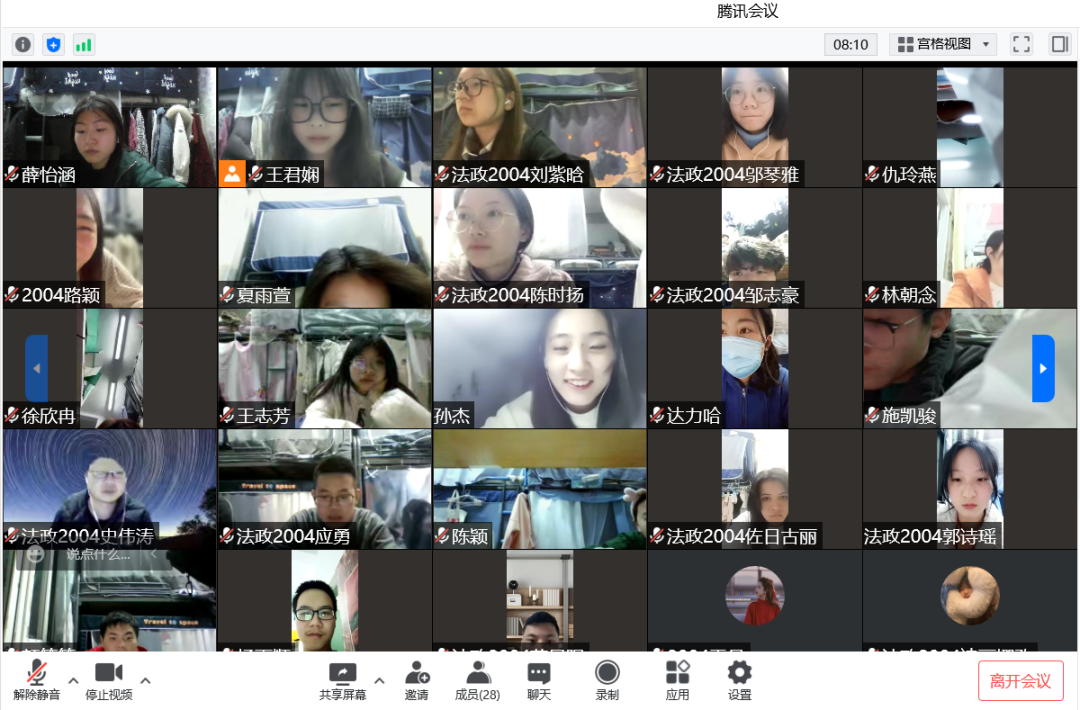Check the green network signal icon

pyautogui.click(x=83, y=44)
